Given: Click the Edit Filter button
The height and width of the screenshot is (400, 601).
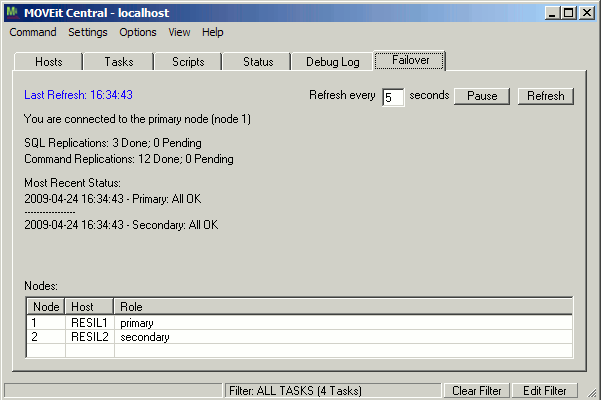Looking at the screenshot, I should [x=544, y=391].
